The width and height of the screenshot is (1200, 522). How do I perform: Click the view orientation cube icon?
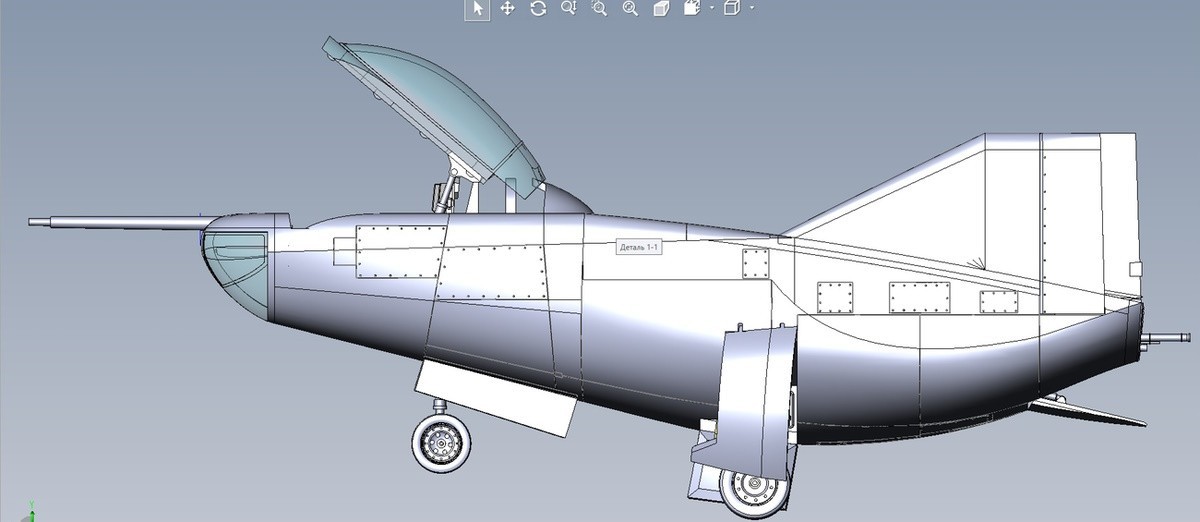691,9
